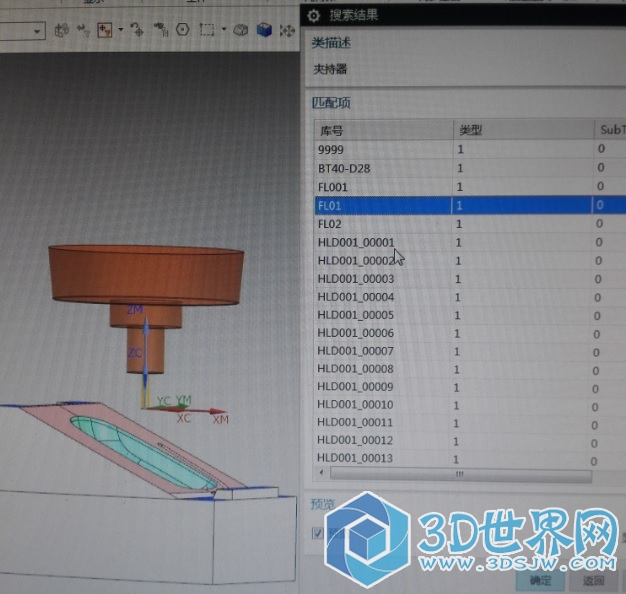The width and height of the screenshot is (626, 594).
Task: Toggle the 预览 preview checkbox
Action: tap(318, 533)
